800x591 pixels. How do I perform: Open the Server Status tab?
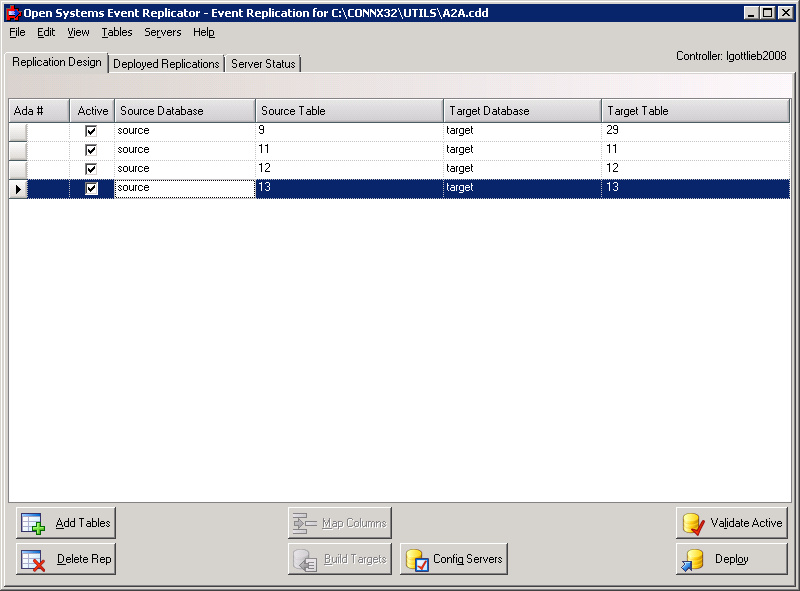261,63
